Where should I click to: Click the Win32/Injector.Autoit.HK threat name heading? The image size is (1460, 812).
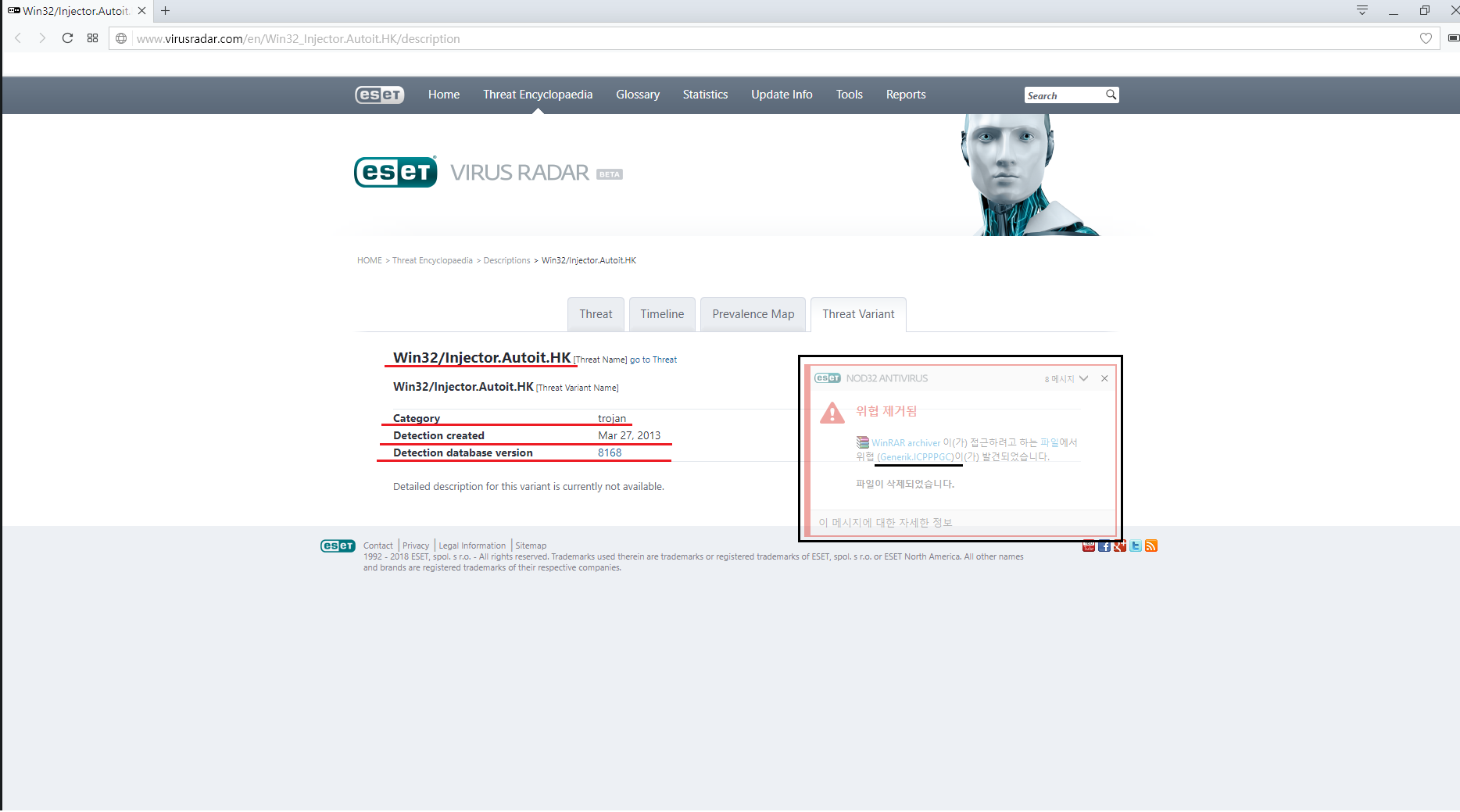coord(481,357)
